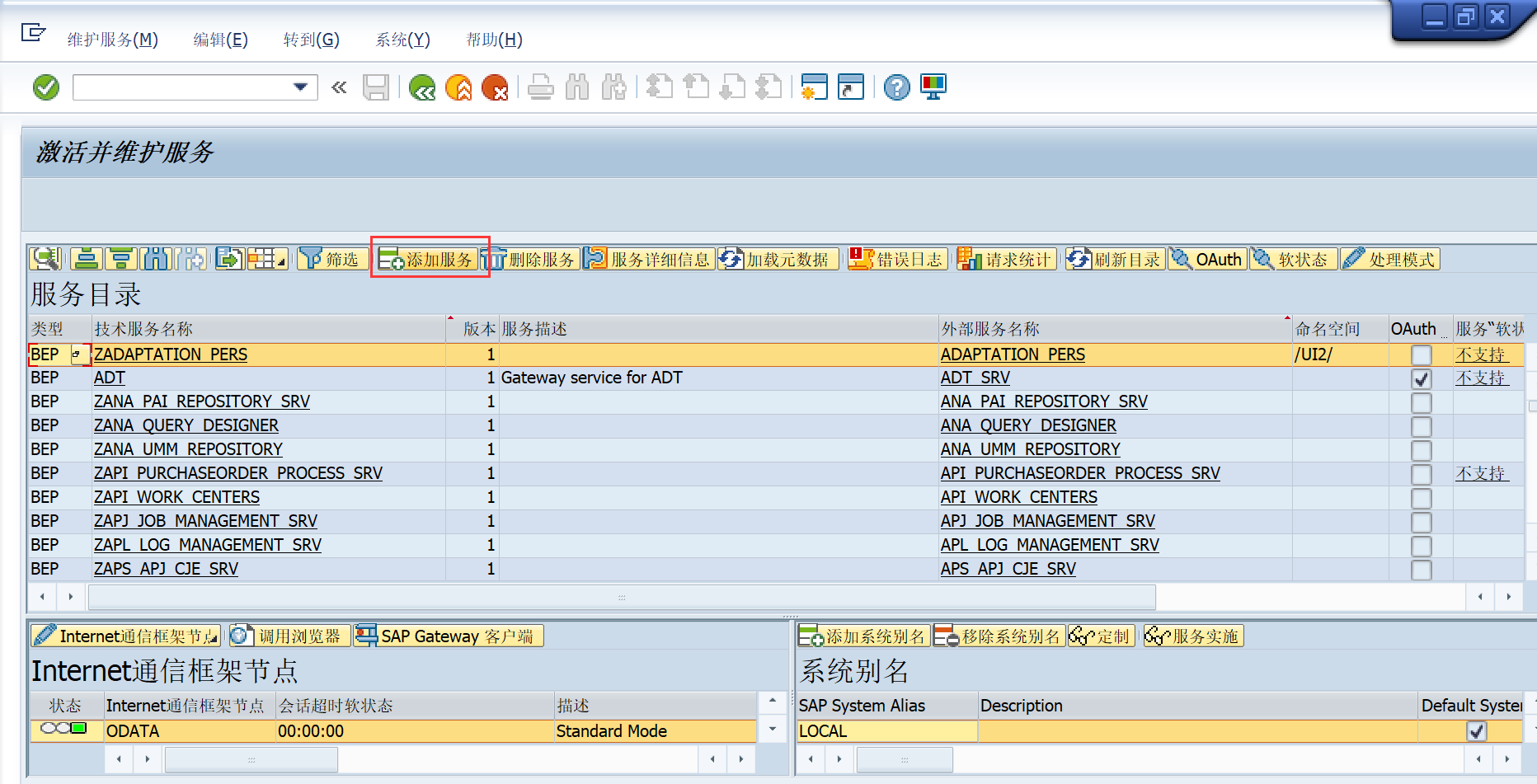The image size is (1537, 784).
Task: Click the service catalog horizontal scrollbar
Action: click(622, 596)
